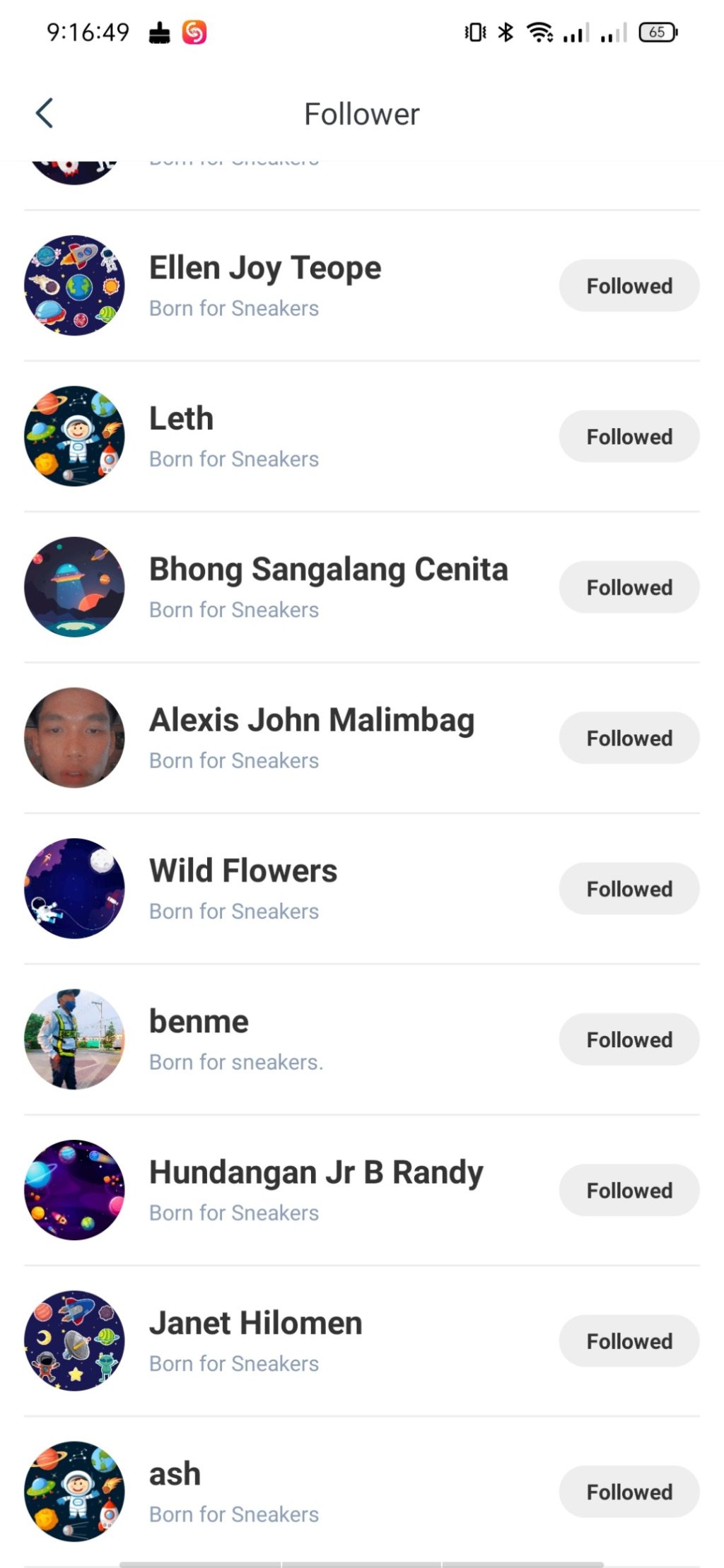Tap Janet Hilomen's rocket avatar
The height and width of the screenshot is (1568, 724).
(x=74, y=1340)
